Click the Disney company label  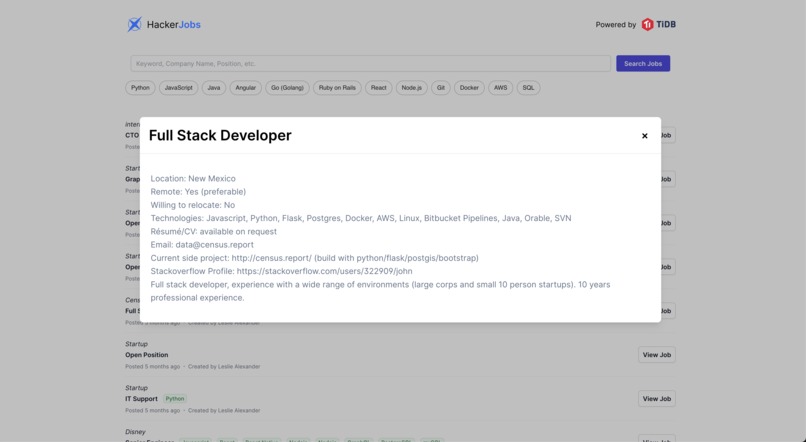(135, 432)
